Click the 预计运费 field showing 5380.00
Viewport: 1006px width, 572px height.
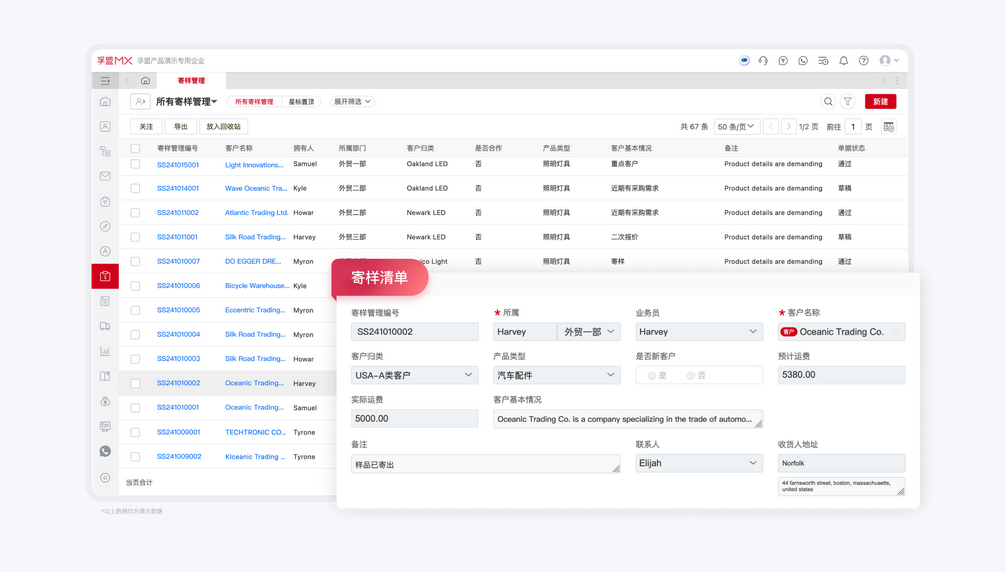click(841, 375)
